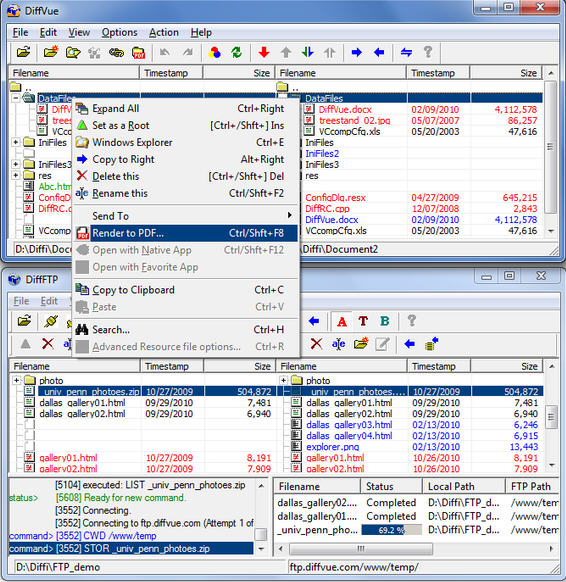Collapse the DataFiles folder tree node

click(16, 98)
